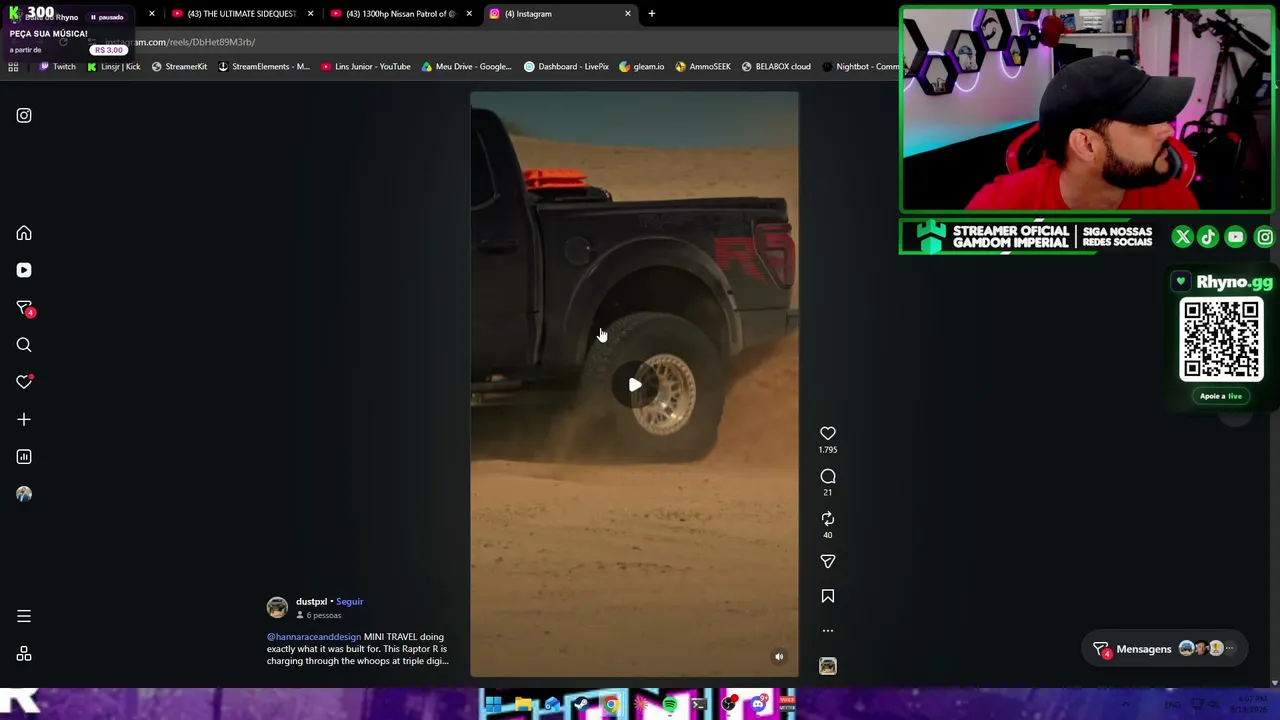Save the reel with bookmark icon
This screenshot has width=1280, height=720.
pos(828,596)
